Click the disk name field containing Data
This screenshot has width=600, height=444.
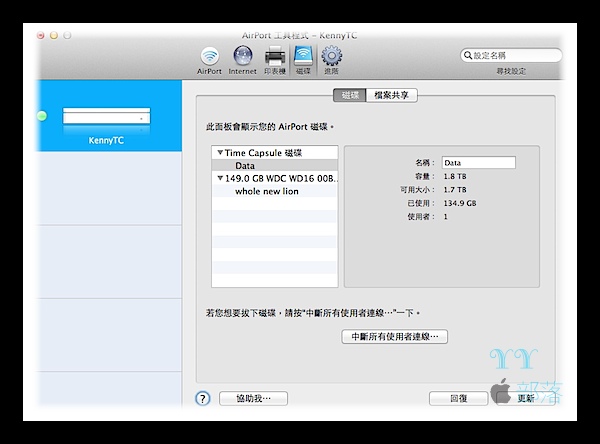click(478, 163)
